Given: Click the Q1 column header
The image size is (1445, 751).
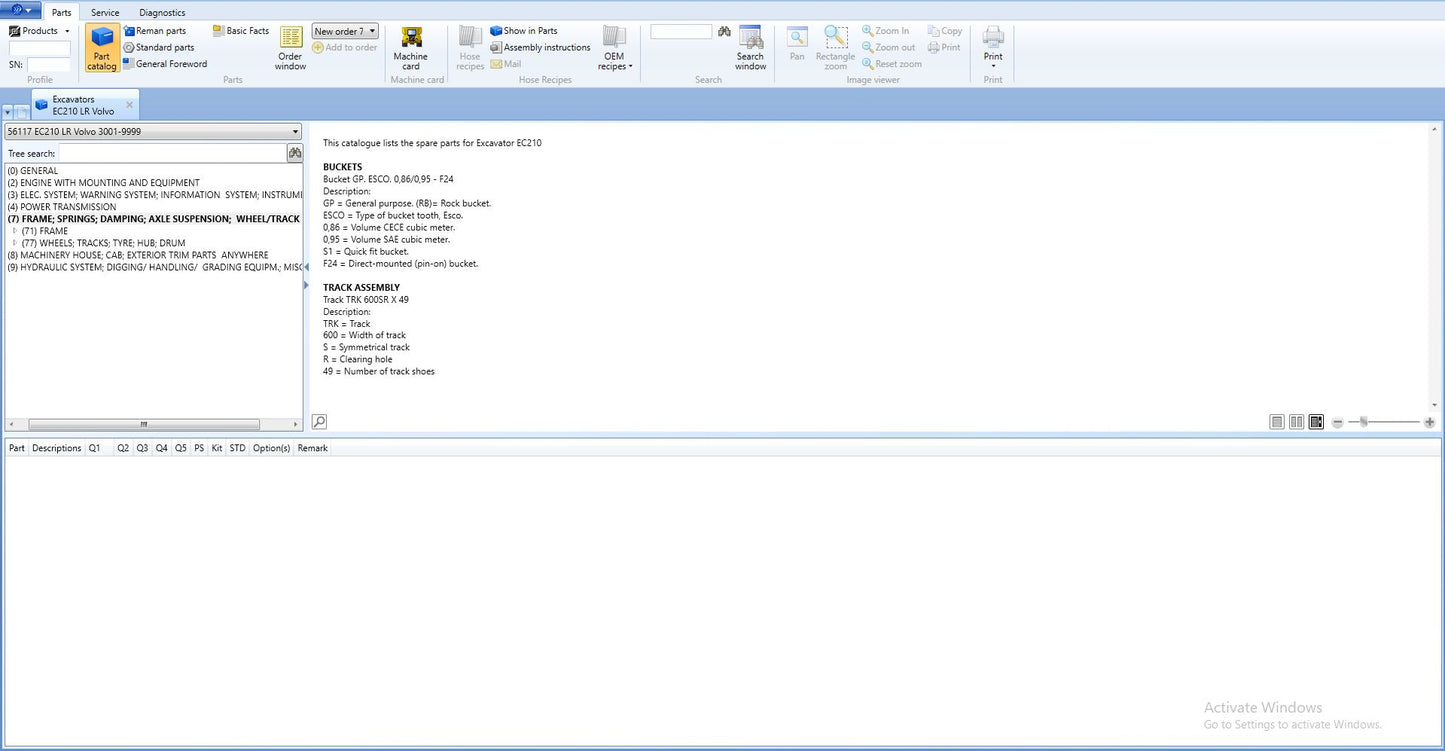Looking at the screenshot, I should pos(98,448).
